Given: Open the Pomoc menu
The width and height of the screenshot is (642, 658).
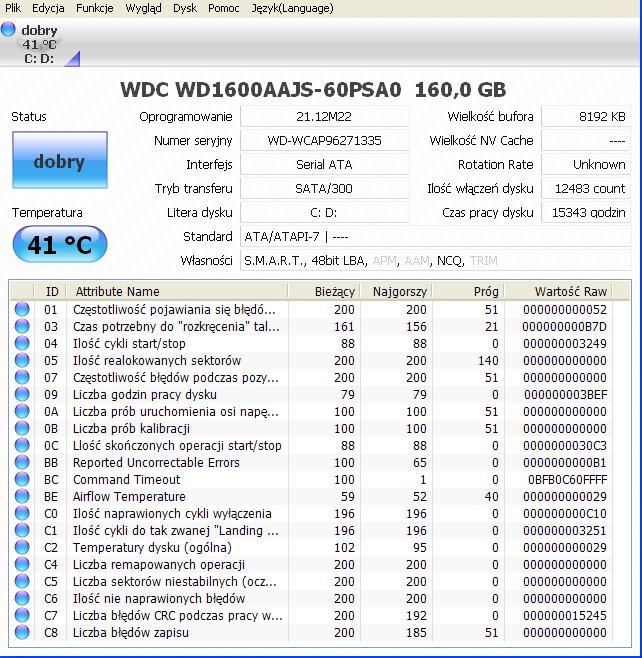Looking at the screenshot, I should click(224, 8).
